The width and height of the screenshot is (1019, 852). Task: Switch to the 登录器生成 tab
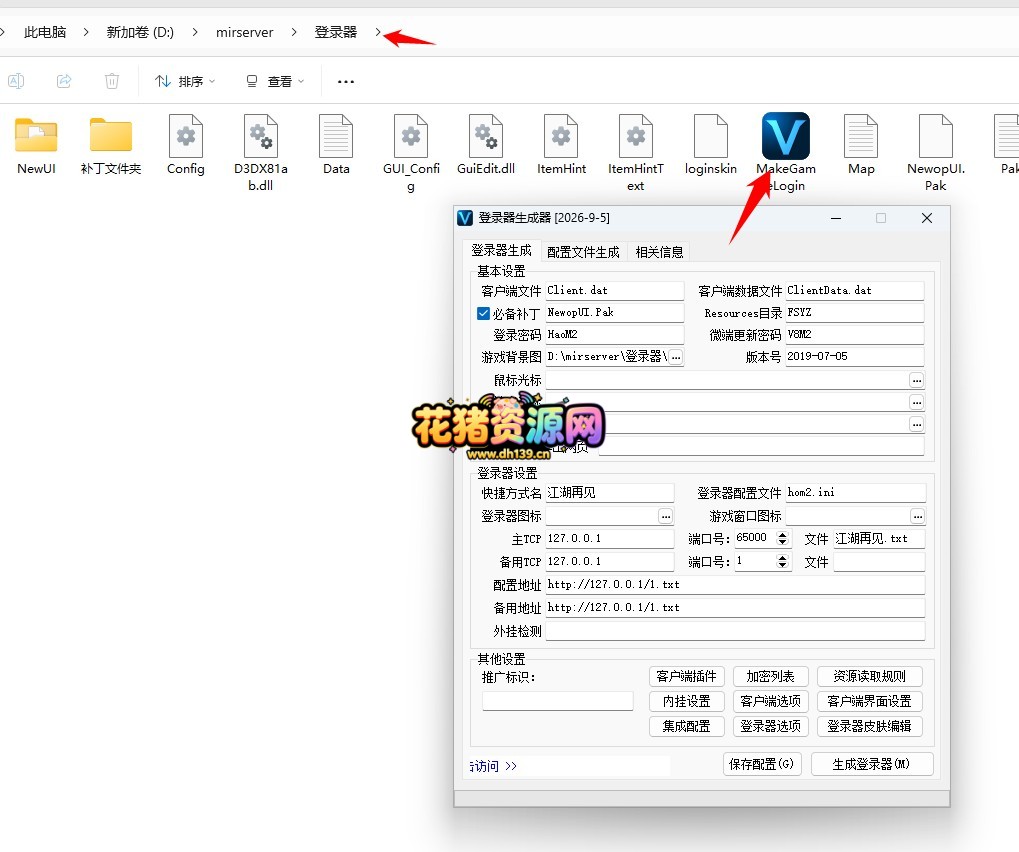(501, 251)
